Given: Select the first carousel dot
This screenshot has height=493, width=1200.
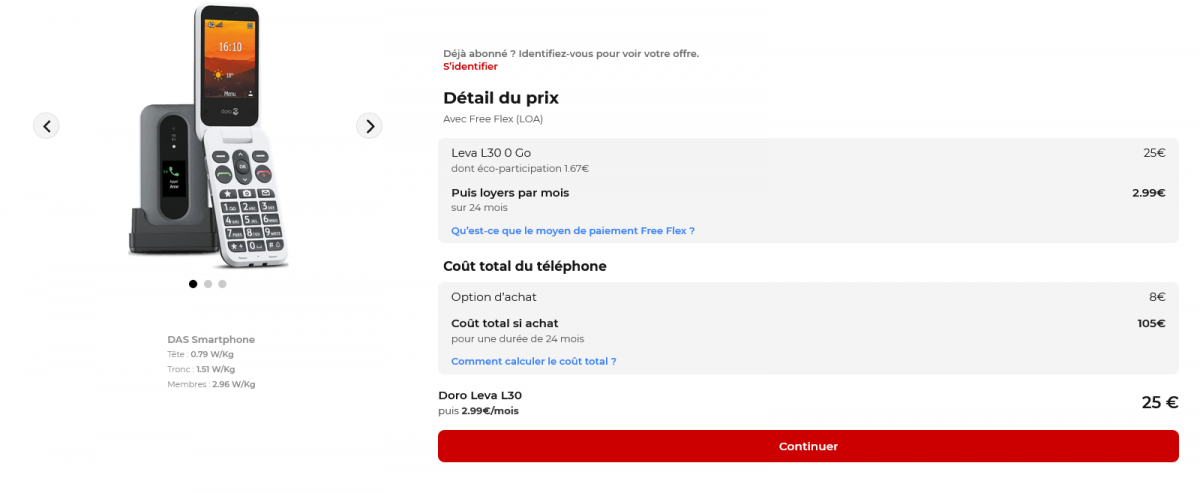Looking at the screenshot, I should tap(193, 284).
